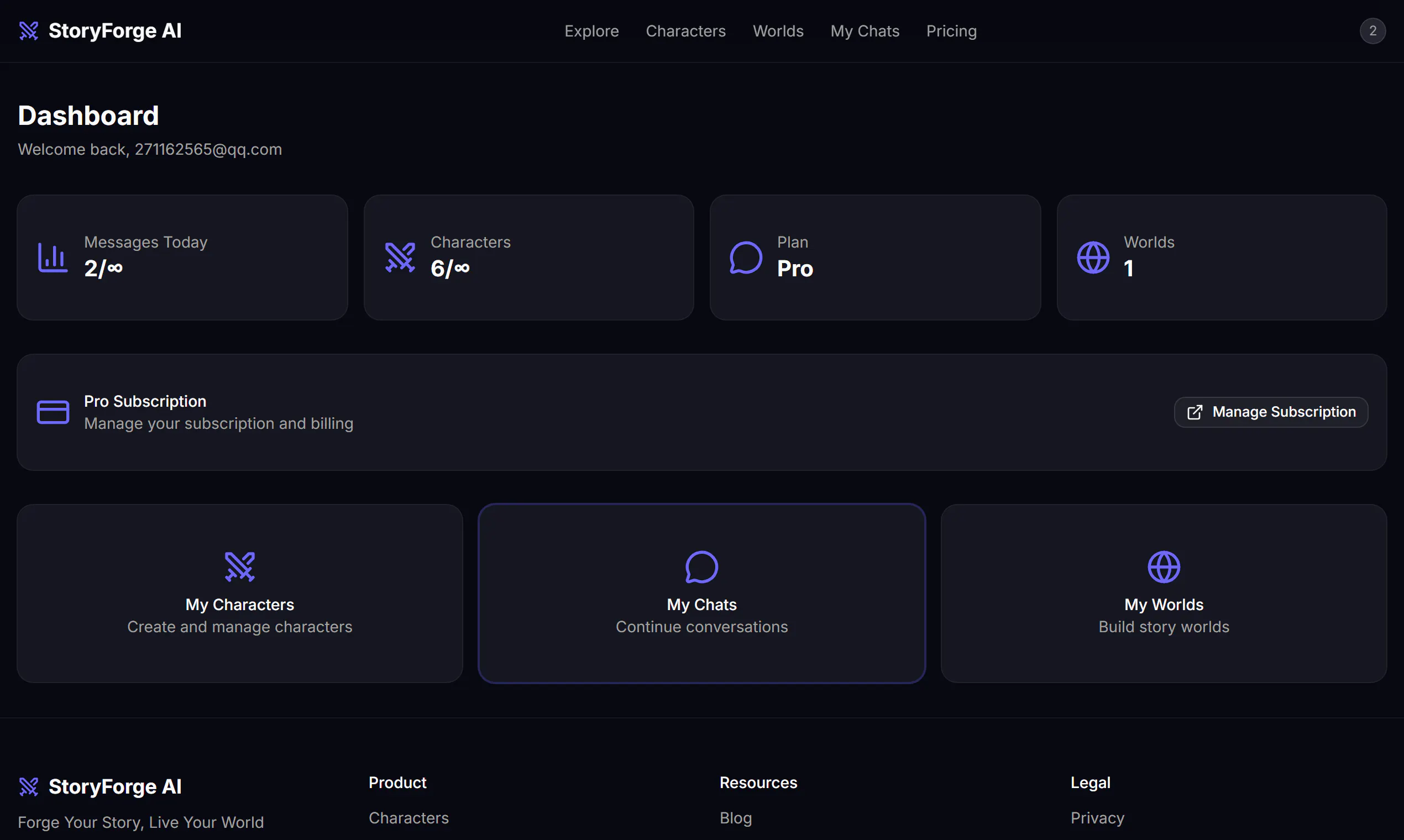Viewport: 1404px width, 840px height.
Task: Click 'Manage your subscription and billing' text
Action: (x=218, y=423)
